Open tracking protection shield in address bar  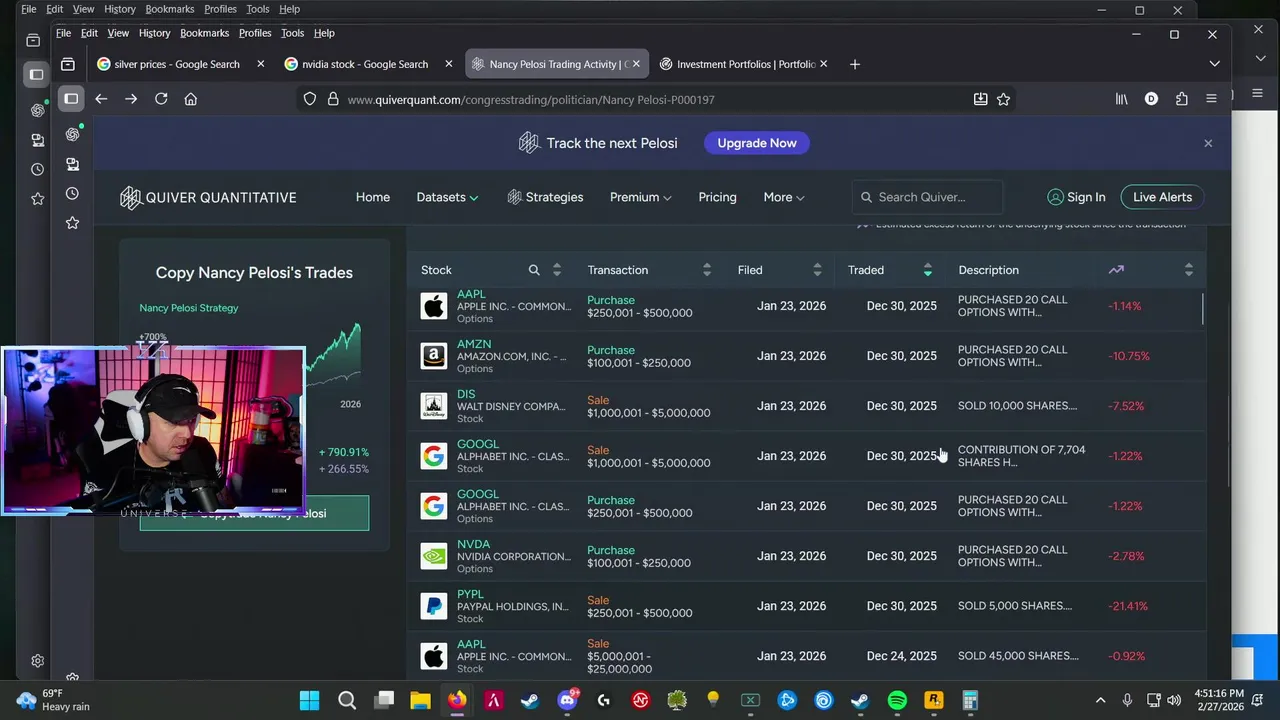pos(310,99)
